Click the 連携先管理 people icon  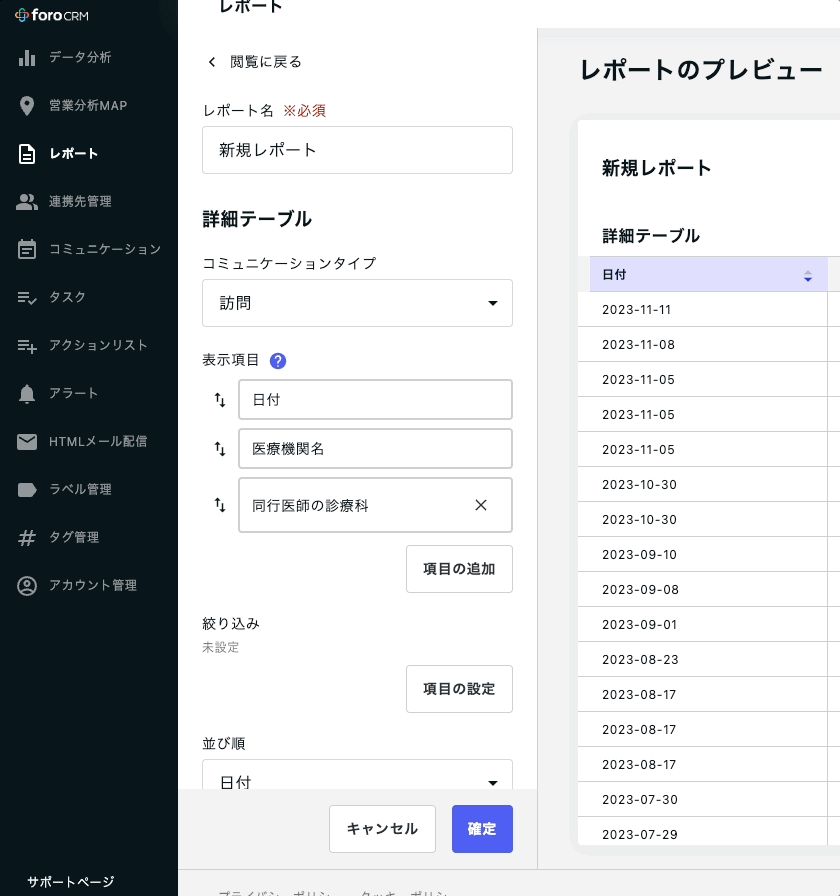click(27, 202)
